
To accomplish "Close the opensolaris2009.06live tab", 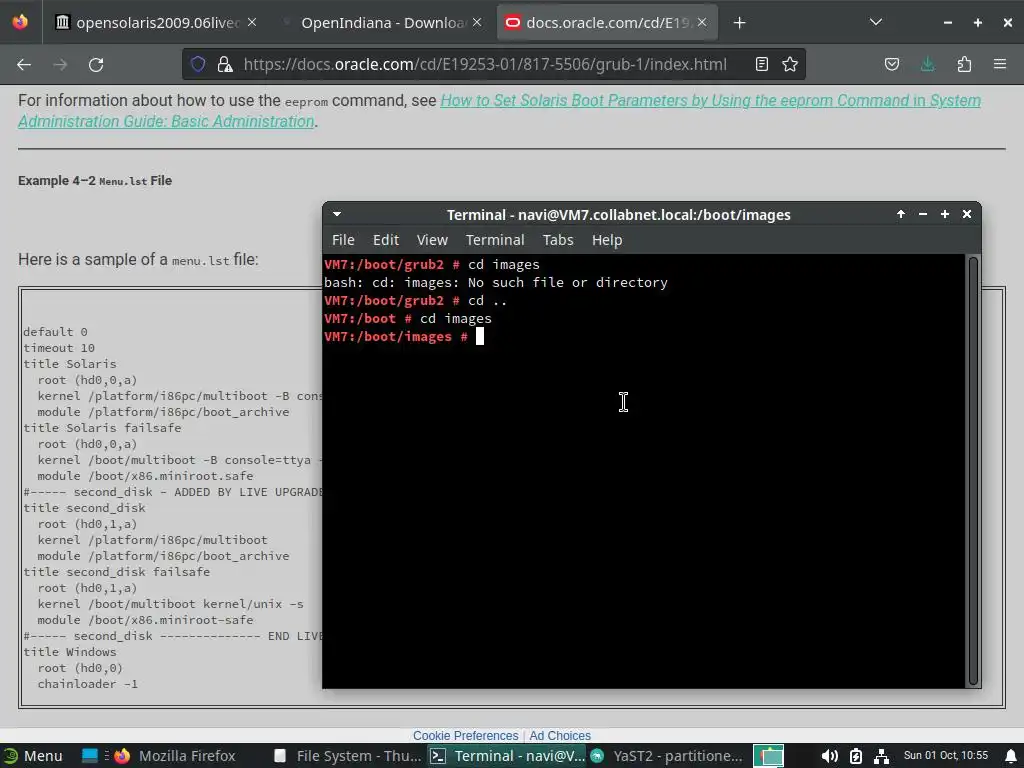I will click(252, 23).
